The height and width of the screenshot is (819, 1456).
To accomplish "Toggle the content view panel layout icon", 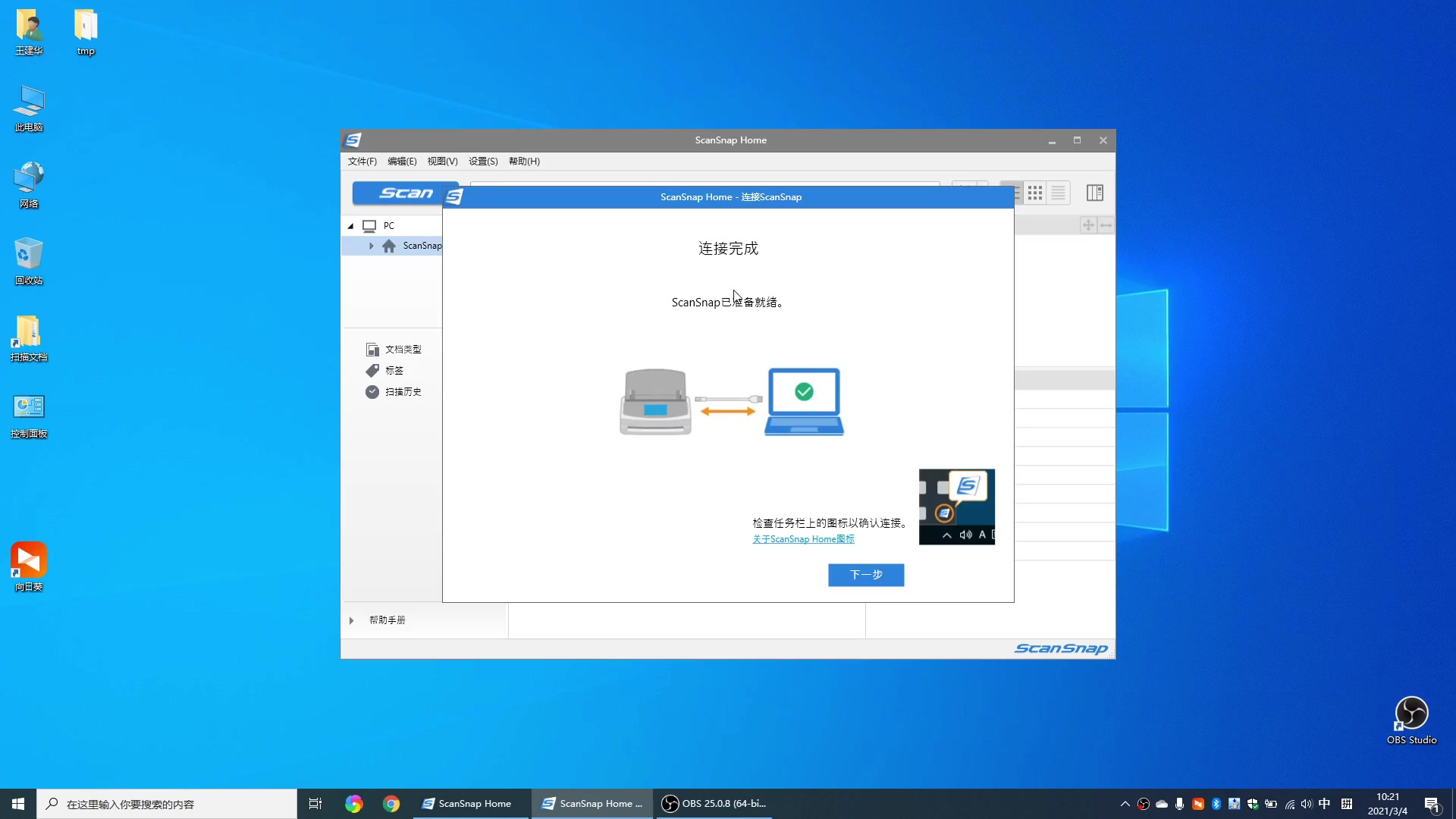I will pos(1094,193).
